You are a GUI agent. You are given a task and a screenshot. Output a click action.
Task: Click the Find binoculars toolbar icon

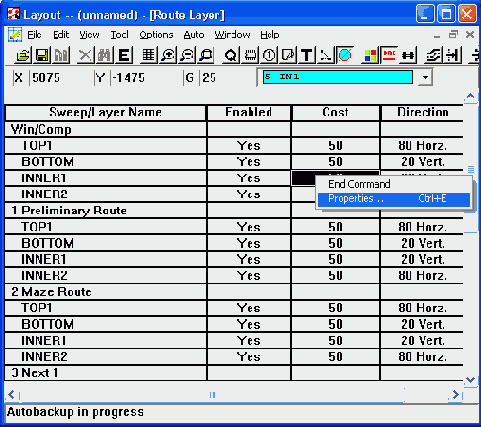tap(104, 55)
